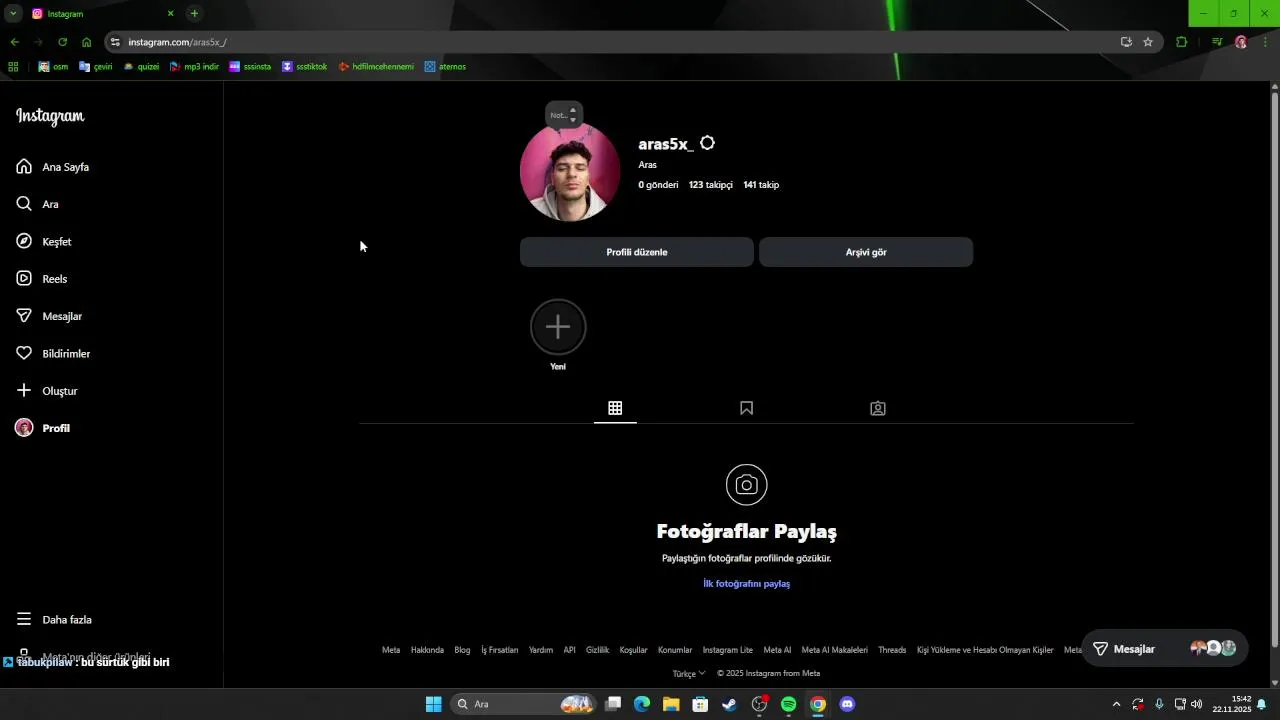
Task: Open the tab search dropdown arrow
Action: [13, 14]
